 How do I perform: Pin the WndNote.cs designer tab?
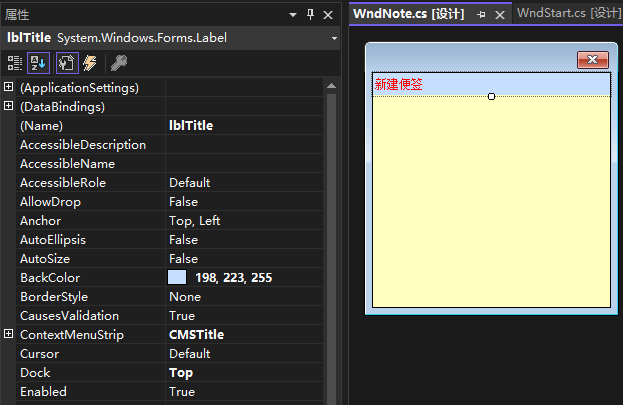pos(481,14)
